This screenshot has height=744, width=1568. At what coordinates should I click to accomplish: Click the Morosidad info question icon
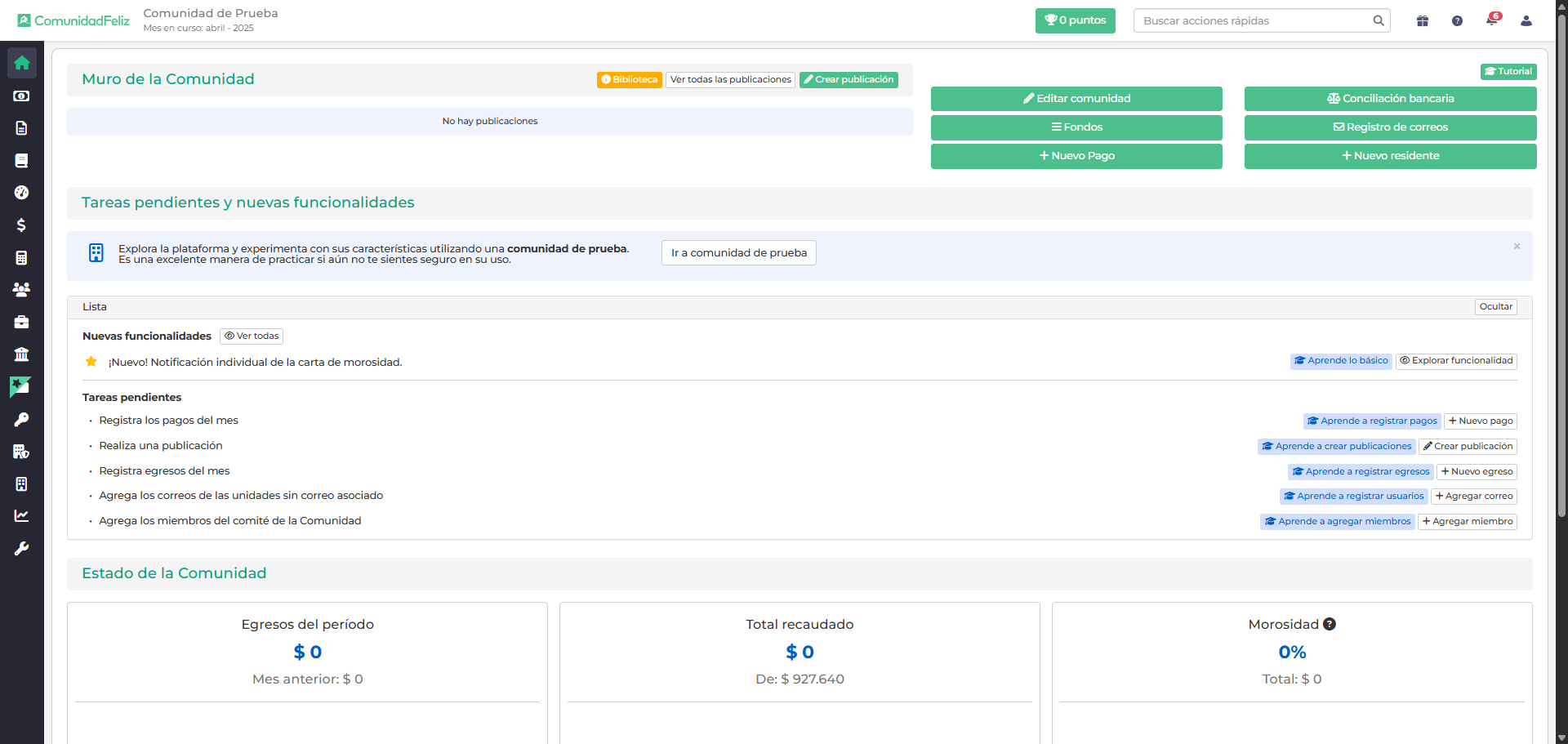pyautogui.click(x=1330, y=625)
